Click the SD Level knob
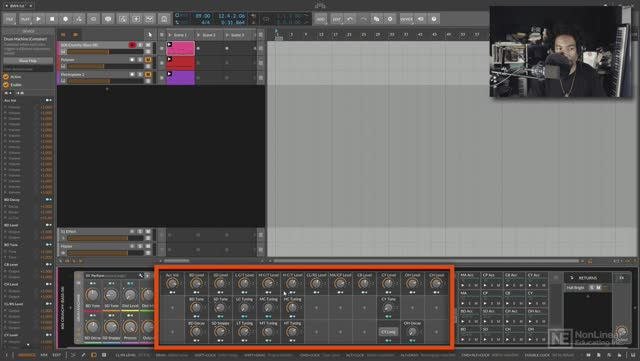 click(x=220, y=283)
